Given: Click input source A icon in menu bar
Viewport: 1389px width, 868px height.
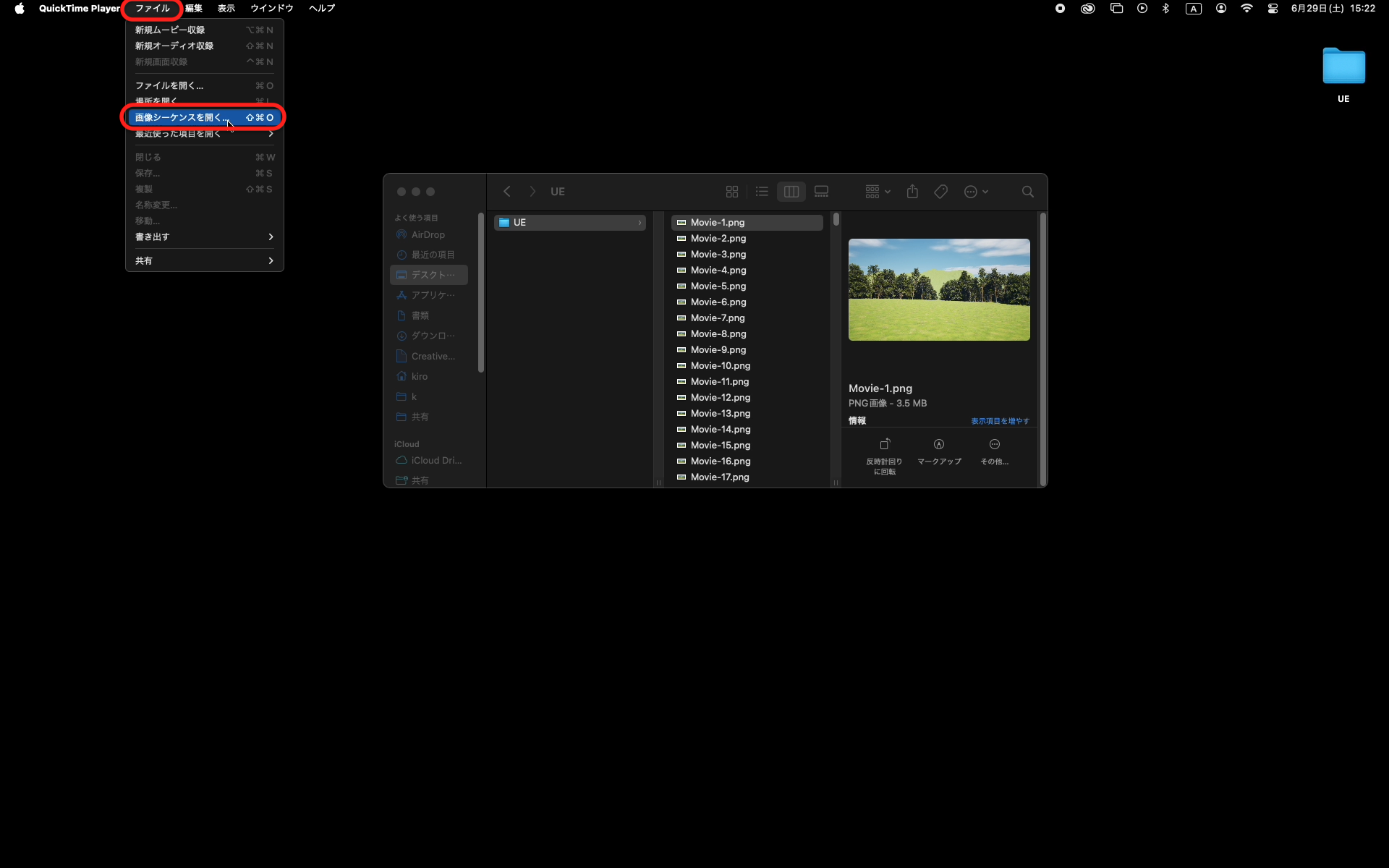Looking at the screenshot, I should pos(1194,9).
